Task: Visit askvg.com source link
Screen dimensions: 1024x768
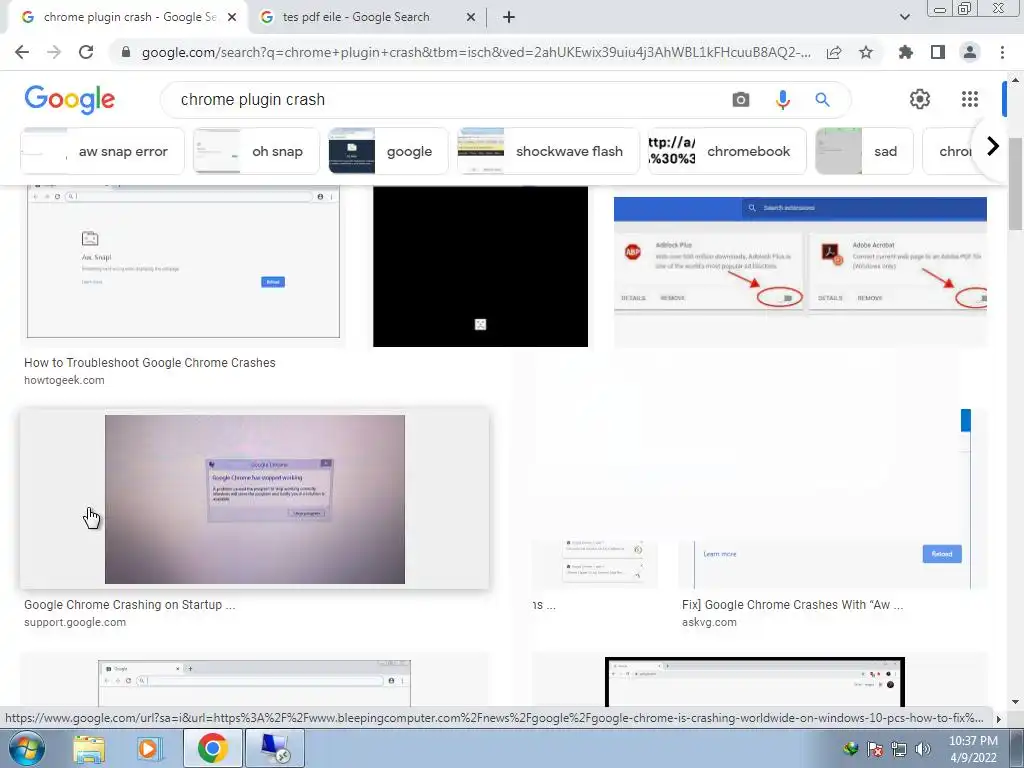Action: pos(709,622)
